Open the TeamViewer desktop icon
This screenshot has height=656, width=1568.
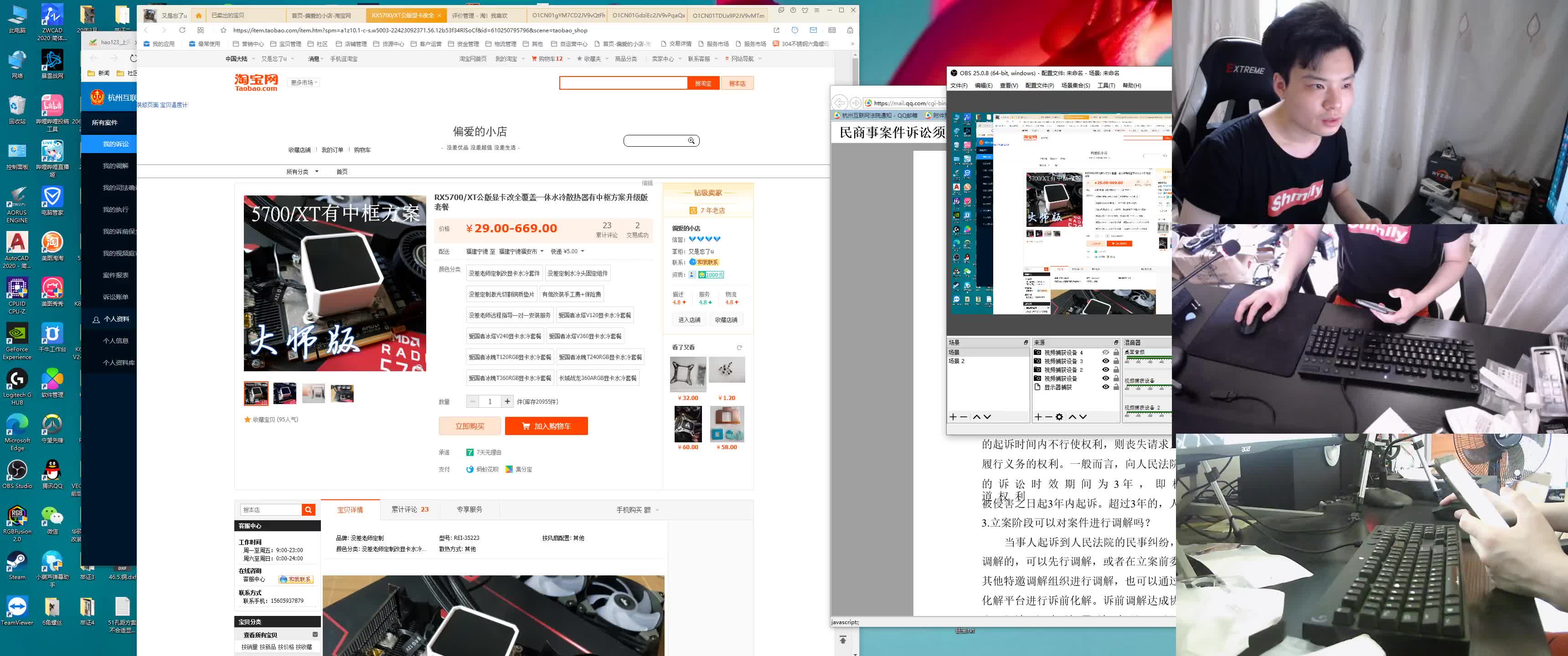[x=17, y=611]
